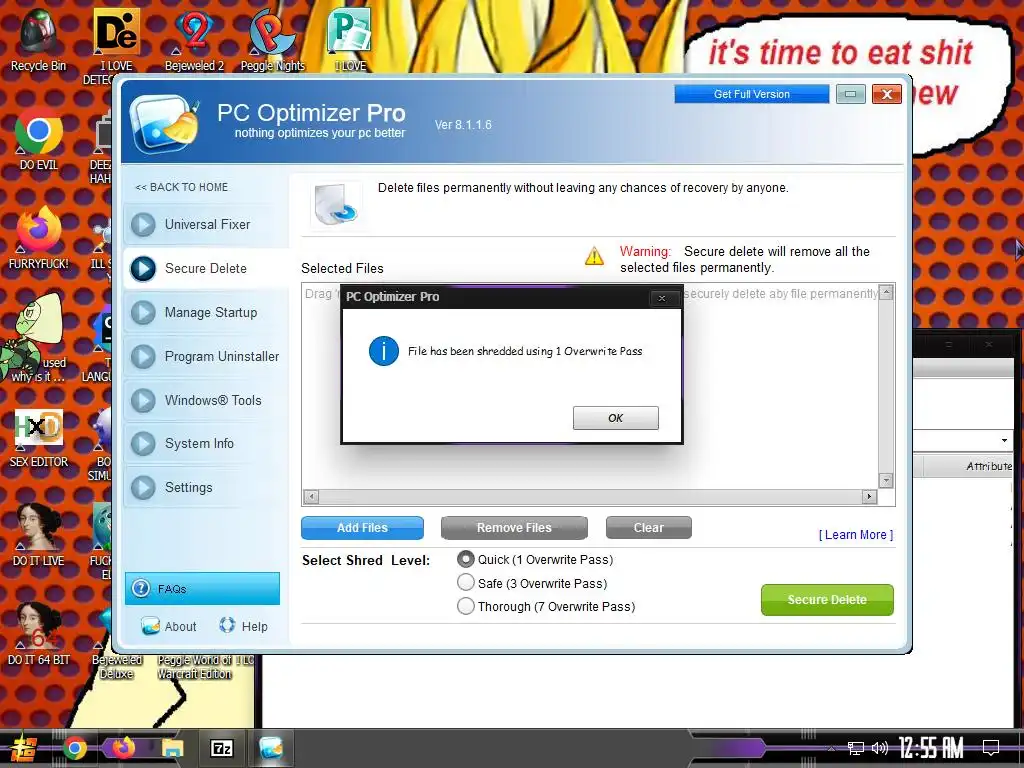Click the Get Full Version button
Viewport: 1024px width, 768px height.
(x=752, y=94)
